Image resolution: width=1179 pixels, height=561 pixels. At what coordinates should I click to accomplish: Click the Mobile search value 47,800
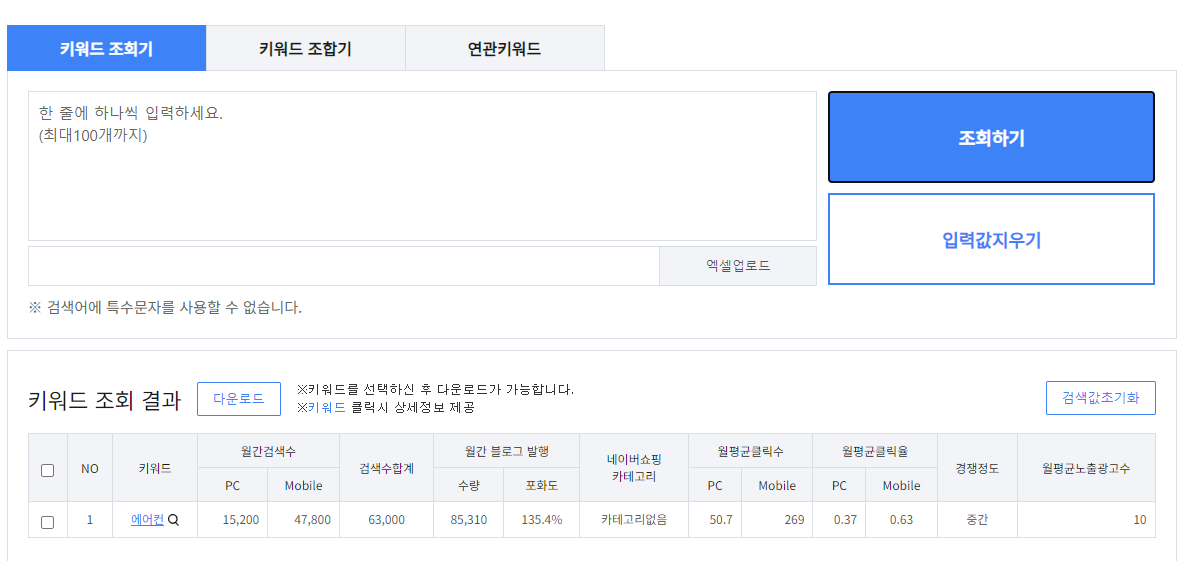point(311,520)
